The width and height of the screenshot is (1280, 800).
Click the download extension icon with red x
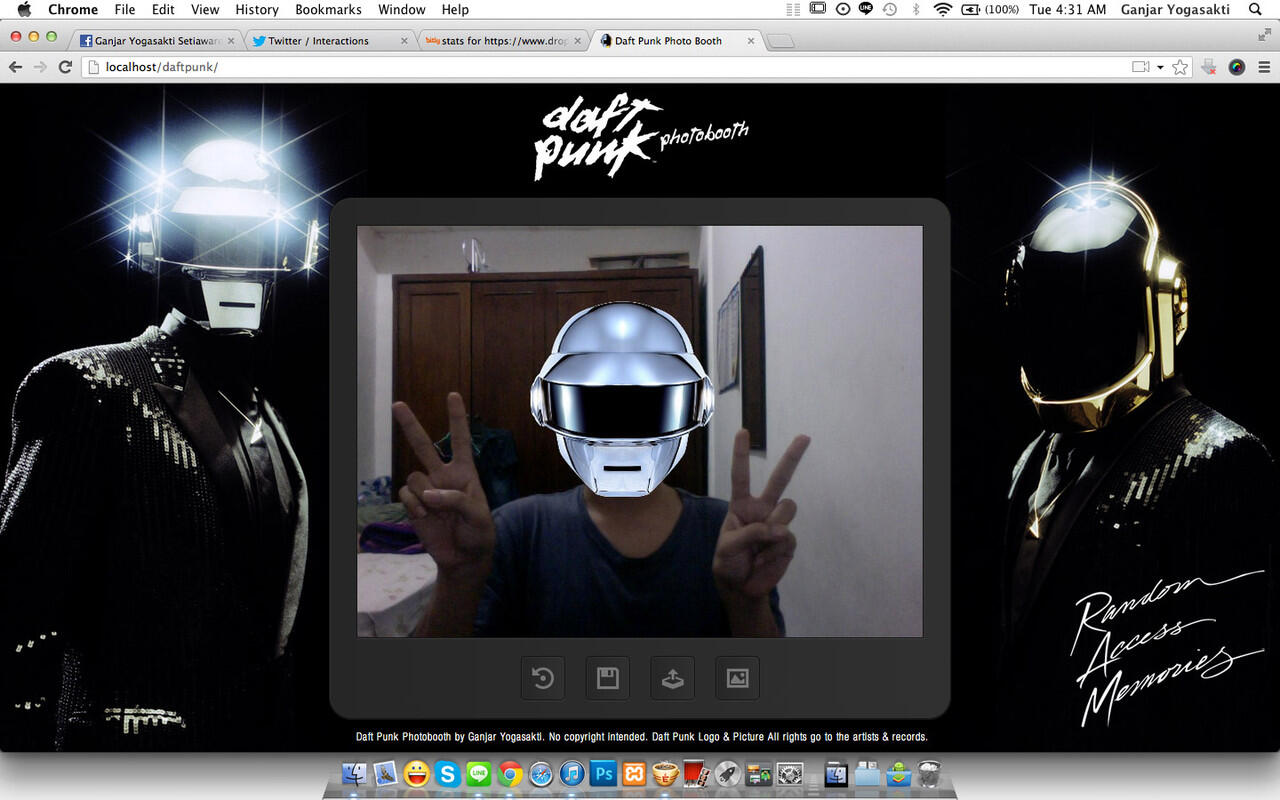point(1209,67)
